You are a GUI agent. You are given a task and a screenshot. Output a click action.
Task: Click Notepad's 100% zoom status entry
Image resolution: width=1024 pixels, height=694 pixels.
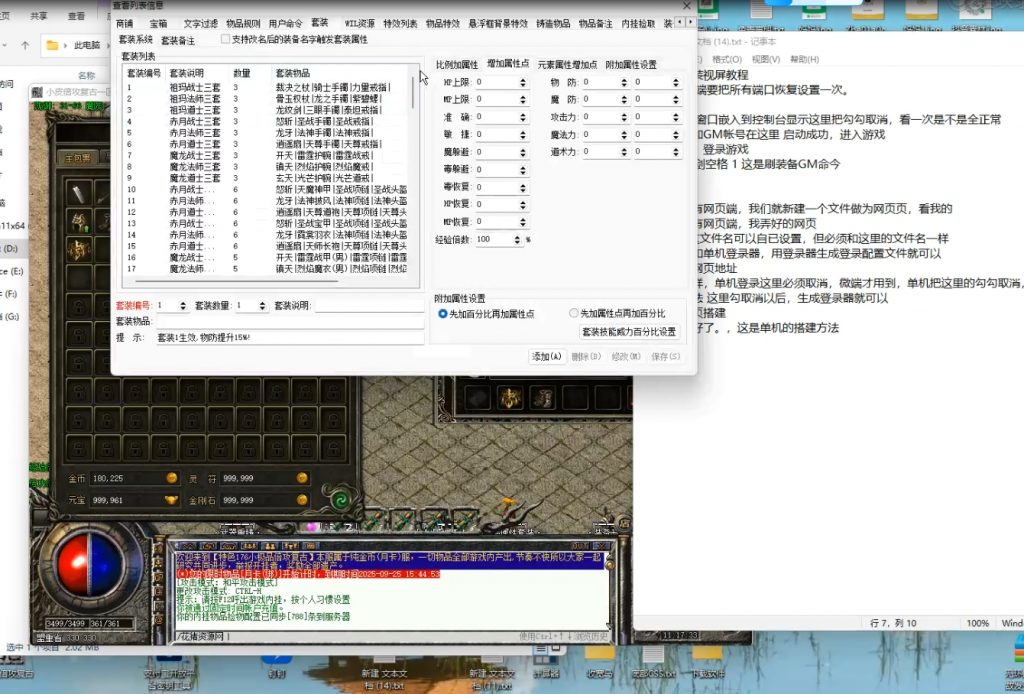pos(978,623)
